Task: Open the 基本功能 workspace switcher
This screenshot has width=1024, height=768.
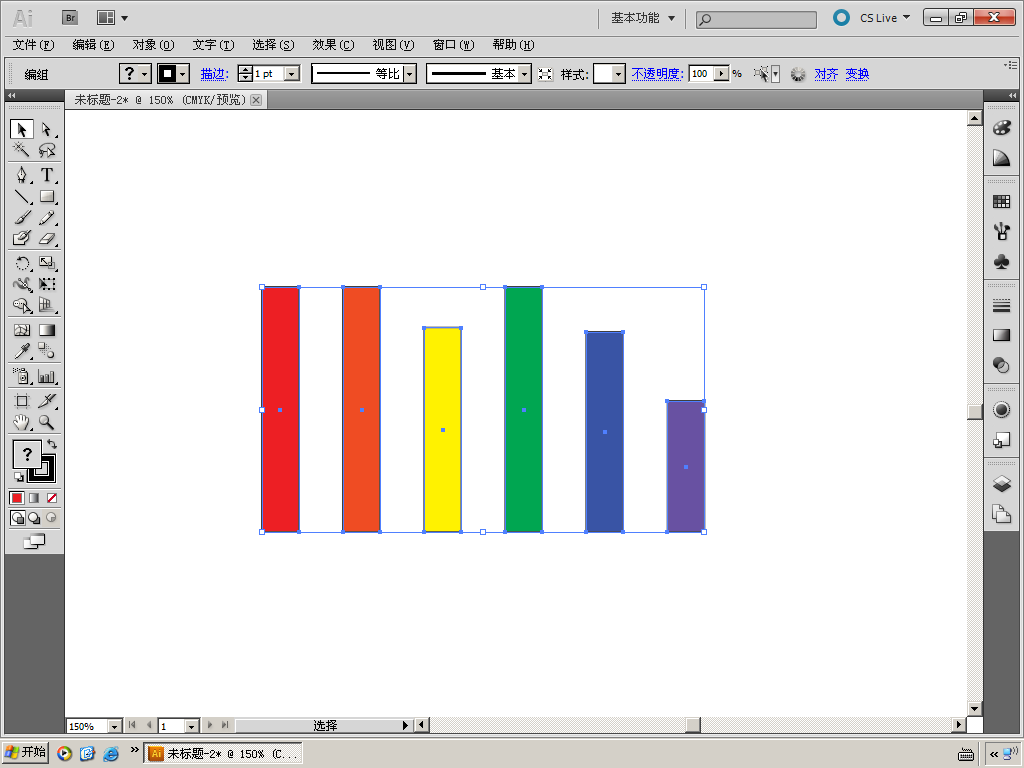Action: [x=643, y=18]
